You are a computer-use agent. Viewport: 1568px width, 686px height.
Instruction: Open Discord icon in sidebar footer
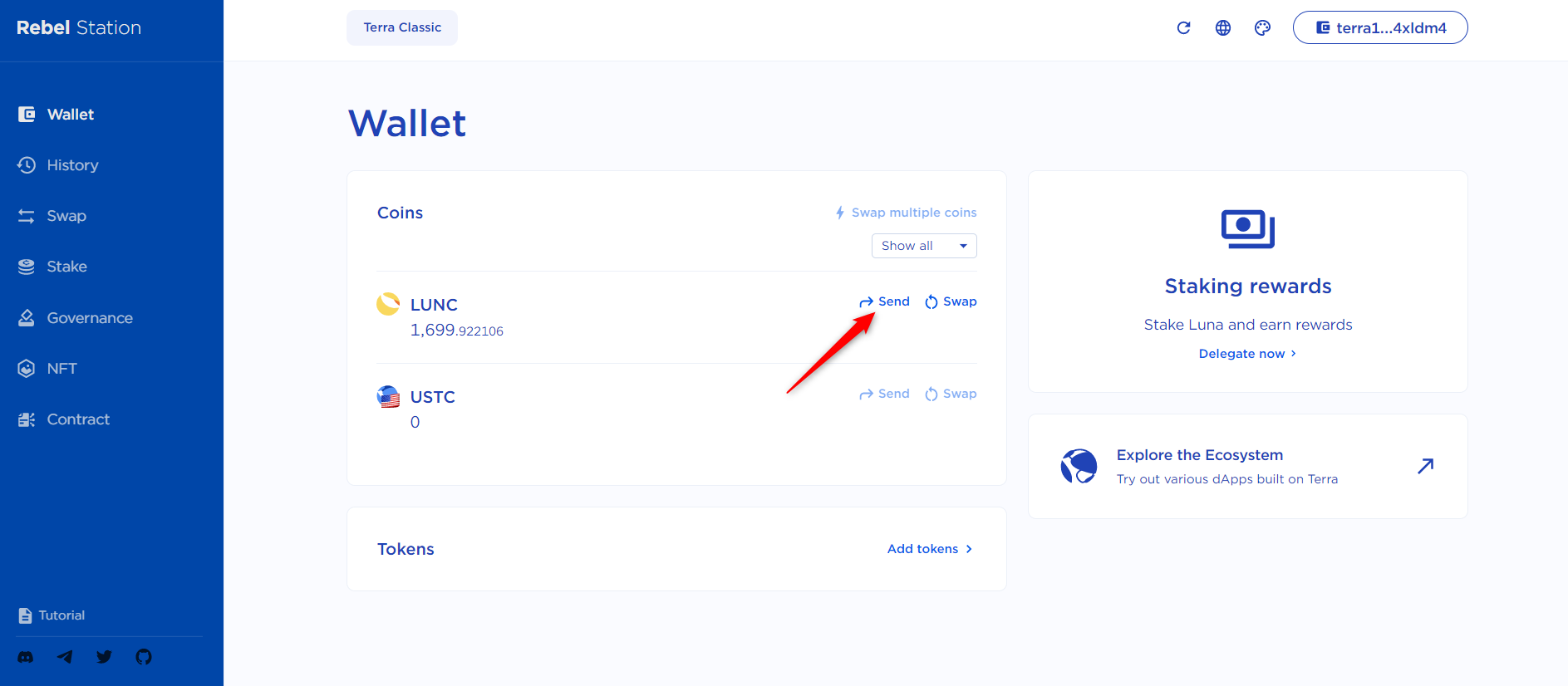[26, 657]
